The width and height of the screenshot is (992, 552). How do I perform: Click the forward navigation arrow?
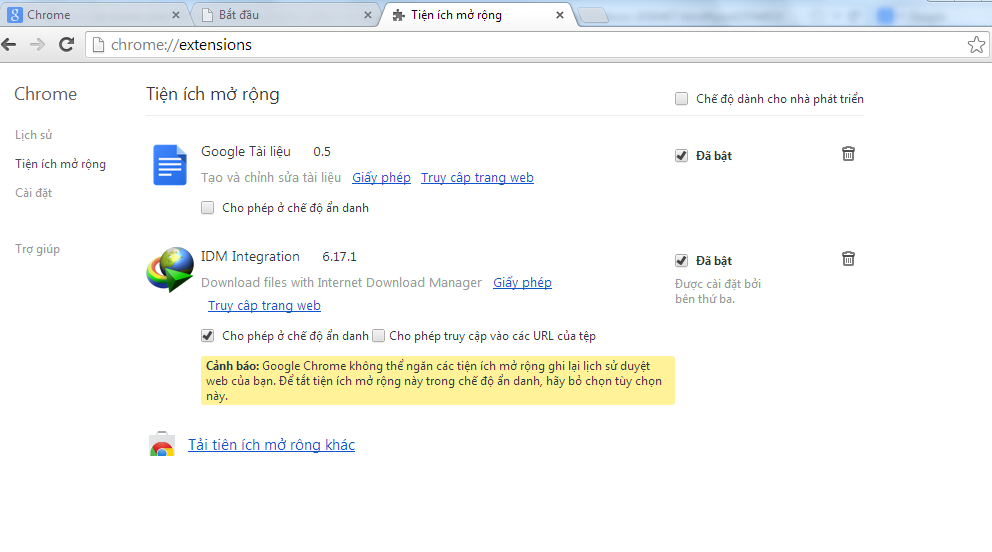tap(37, 44)
